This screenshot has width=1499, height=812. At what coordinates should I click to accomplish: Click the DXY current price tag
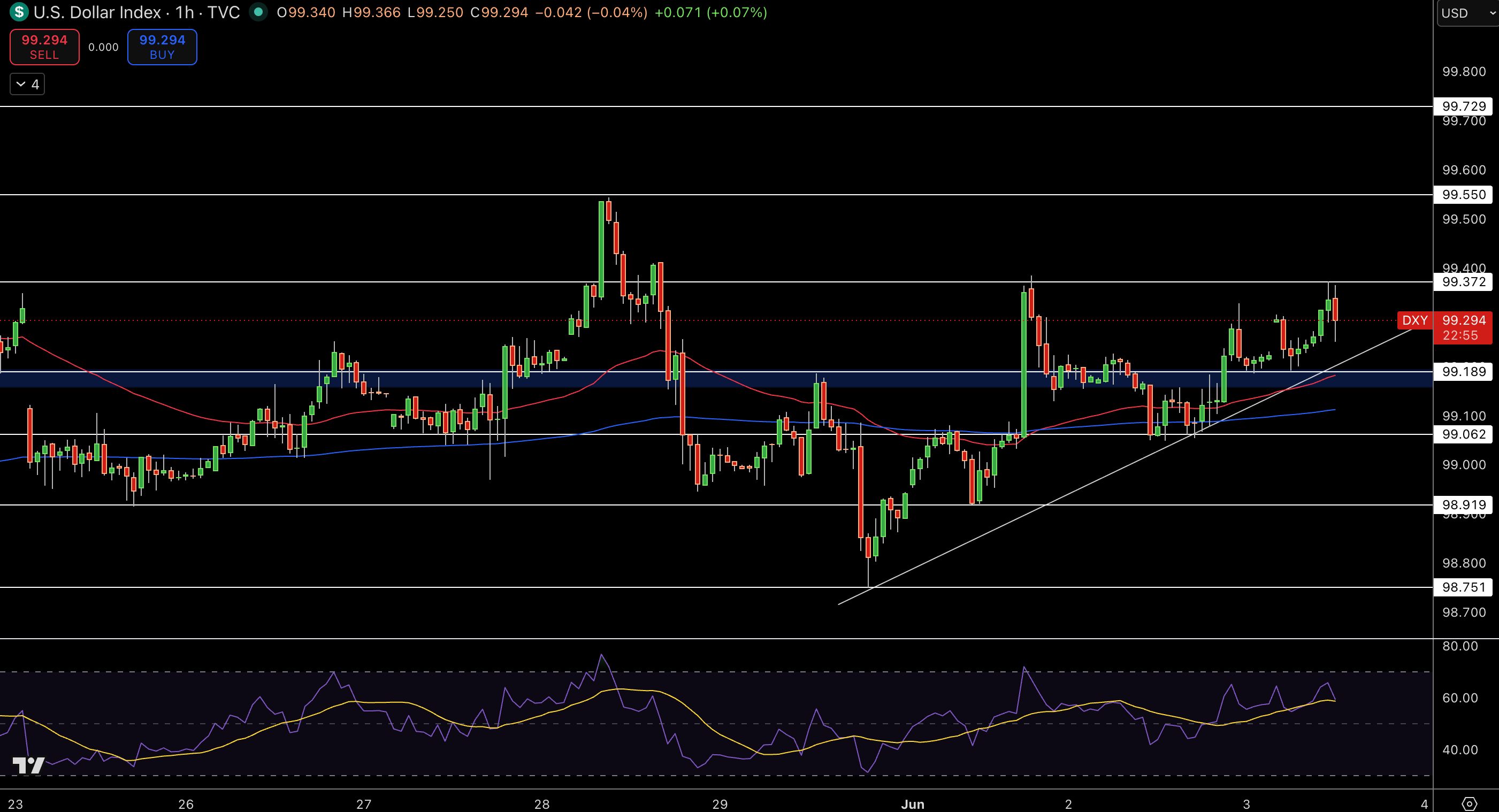[1414, 320]
